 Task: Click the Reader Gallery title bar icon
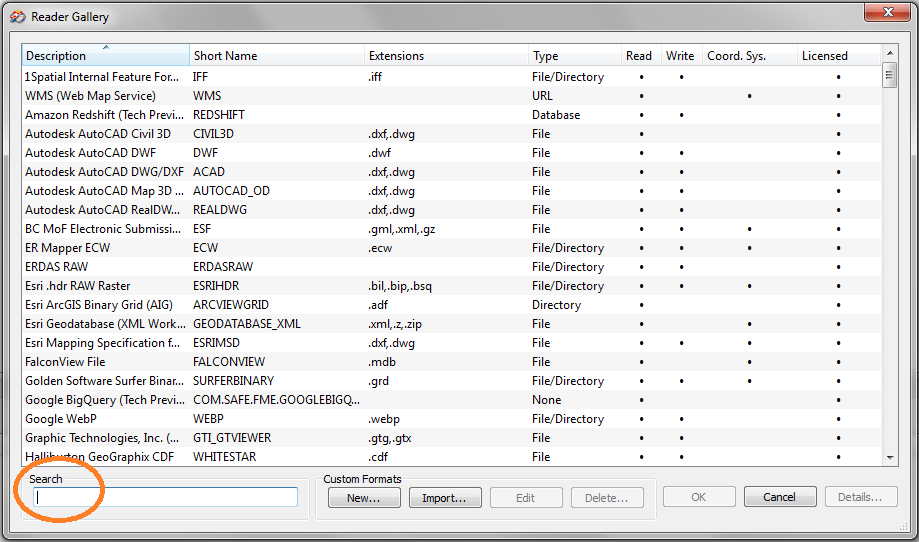point(18,16)
